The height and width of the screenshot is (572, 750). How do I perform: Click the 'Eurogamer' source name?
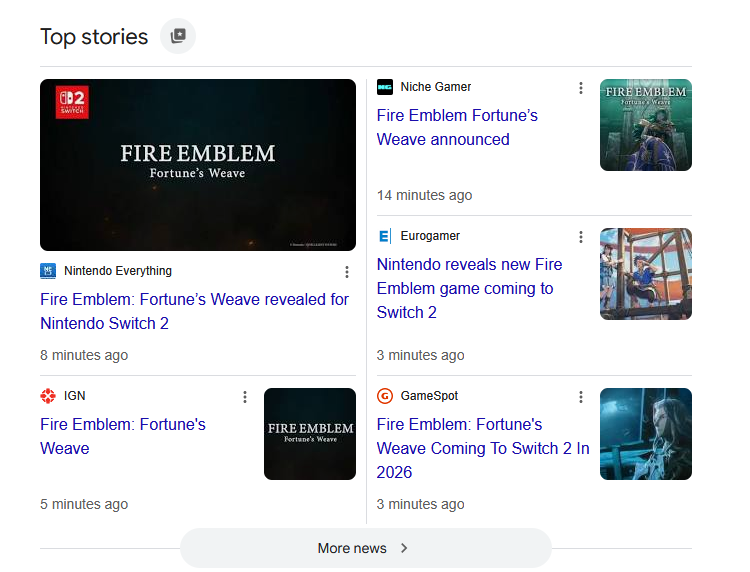[x=430, y=236]
